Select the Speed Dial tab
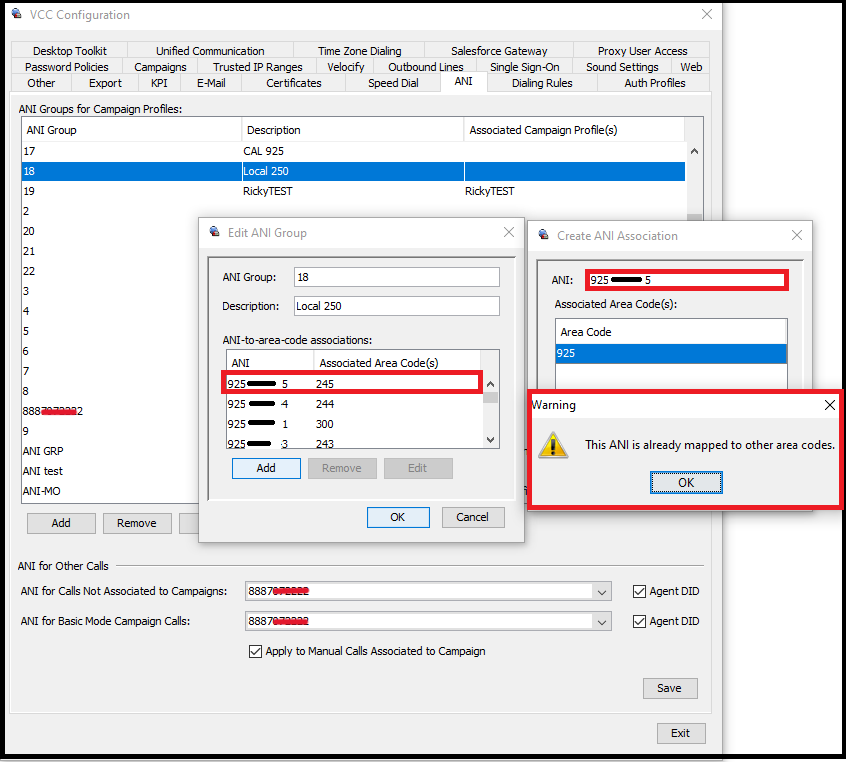Viewport: 846px width, 762px height. (393, 83)
